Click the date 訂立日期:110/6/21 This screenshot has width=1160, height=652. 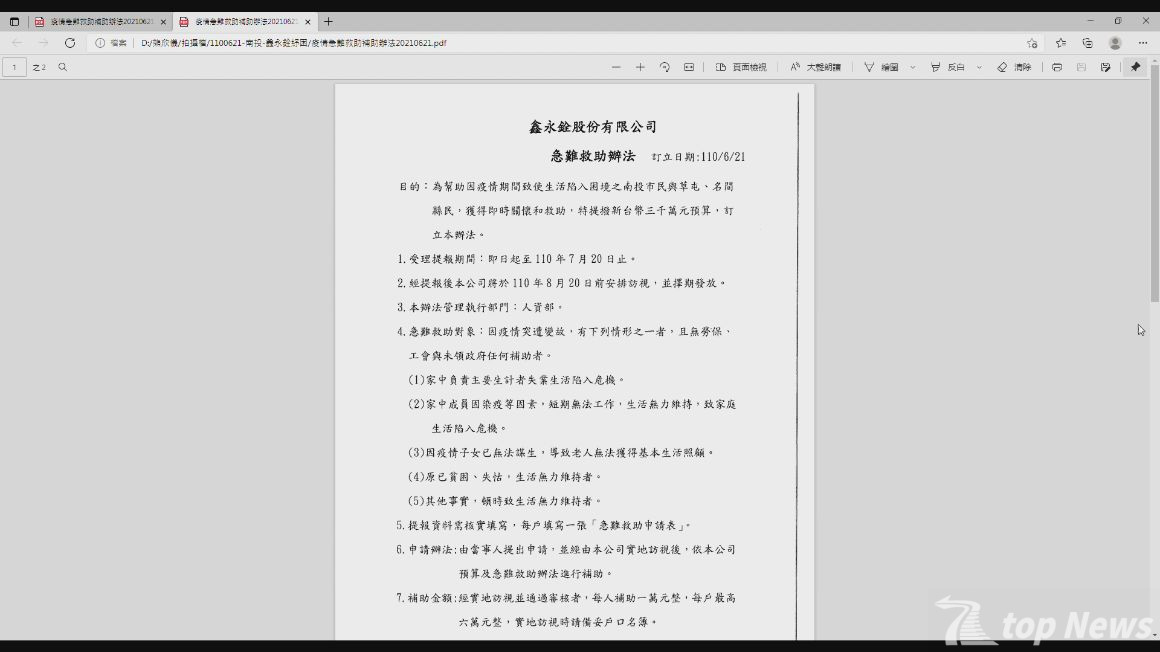click(698, 157)
